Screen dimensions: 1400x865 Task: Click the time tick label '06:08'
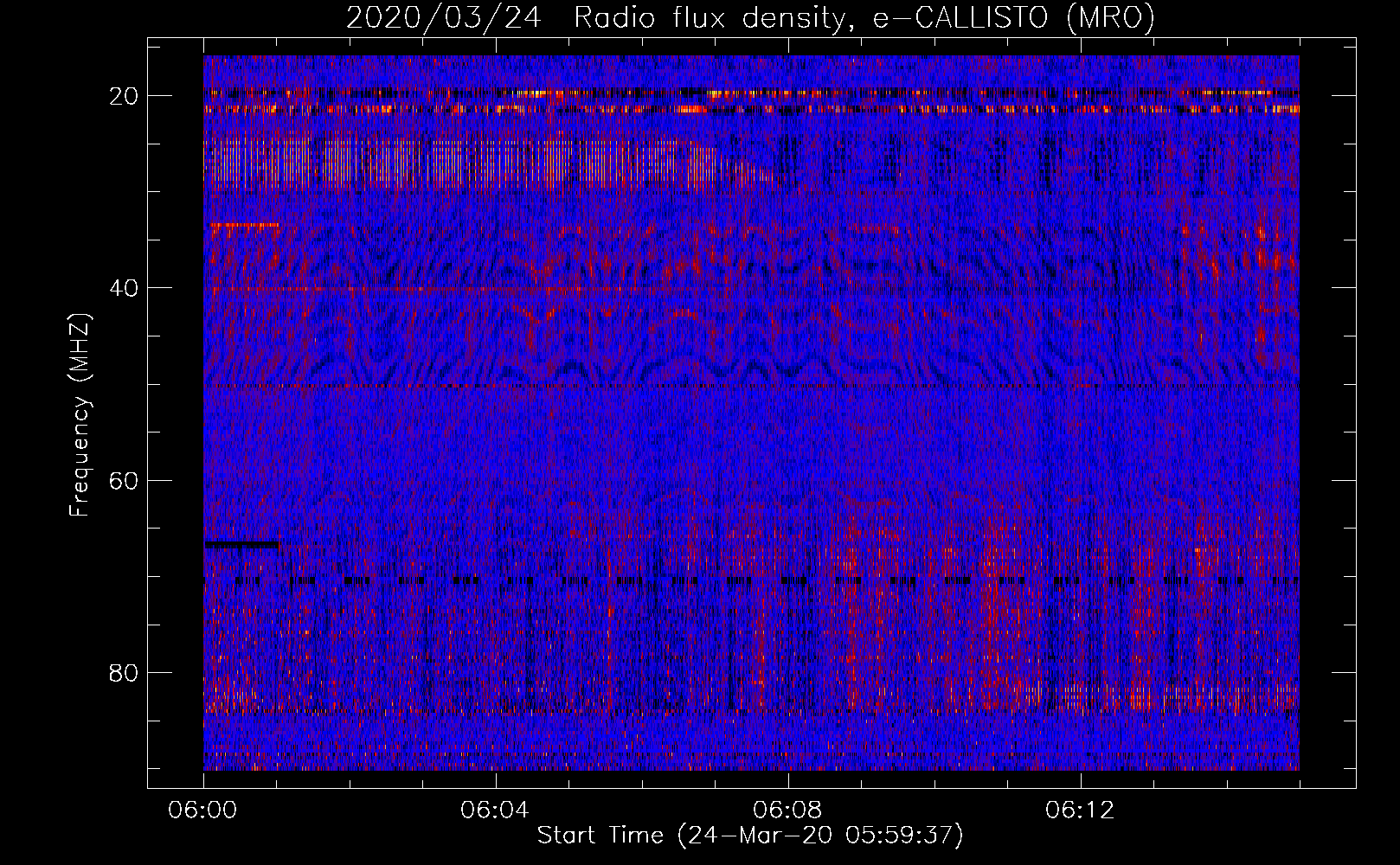point(787,811)
